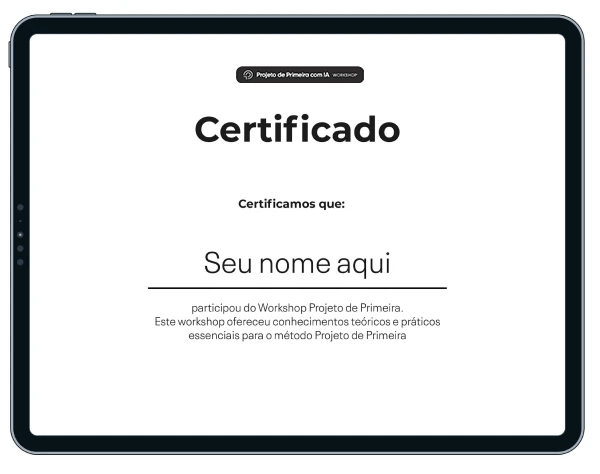The height and width of the screenshot is (474, 600).
Task: Click the circular logo icon in the header badge
Action: pos(247,75)
